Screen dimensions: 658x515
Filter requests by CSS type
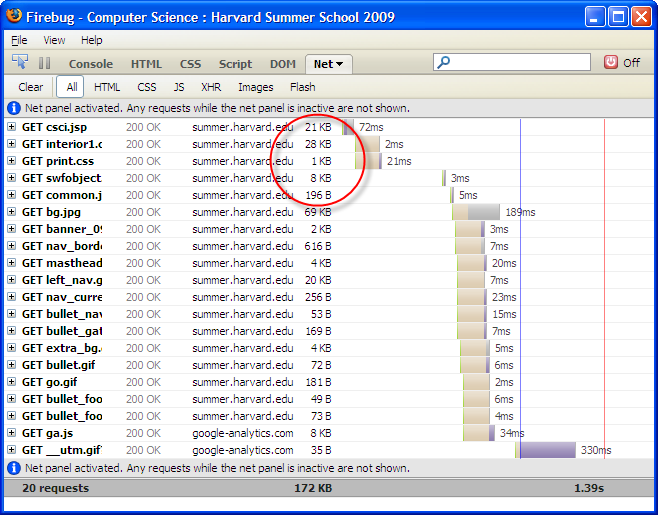[x=146, y=87]
